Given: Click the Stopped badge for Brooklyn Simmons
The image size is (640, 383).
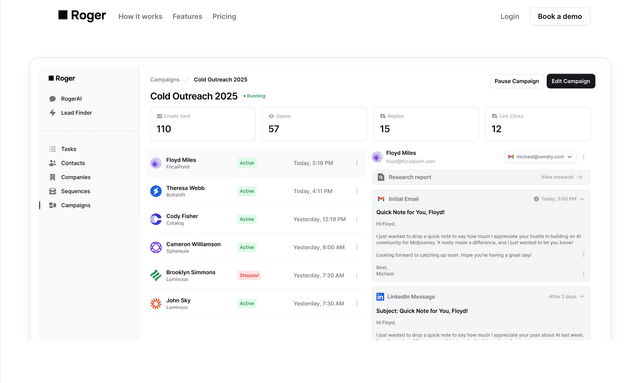Looking at the screenshot, I should pyautogui.click(x=249, y=275).
